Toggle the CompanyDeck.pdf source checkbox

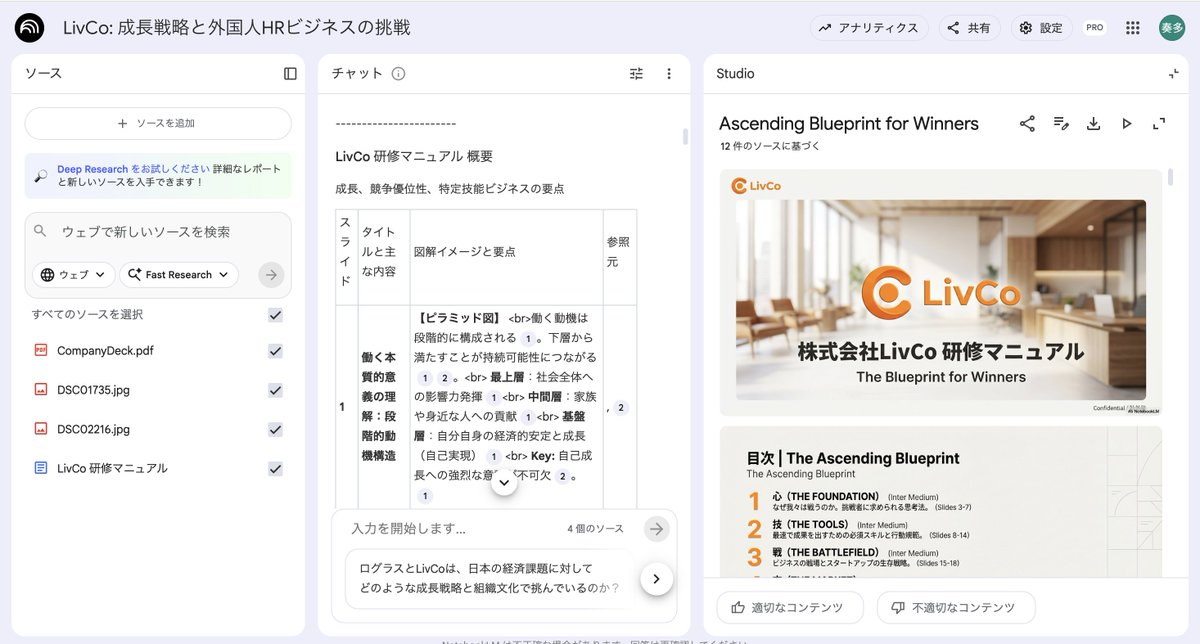pyautogui.click(x=274, y=350)
